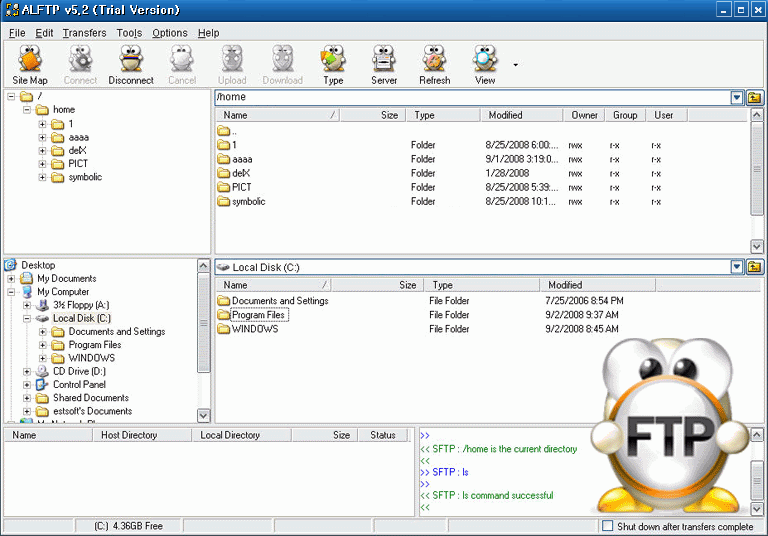Screen dimensions: 768x536
Task: Open the Tools menu
Action: coord(129,33)
